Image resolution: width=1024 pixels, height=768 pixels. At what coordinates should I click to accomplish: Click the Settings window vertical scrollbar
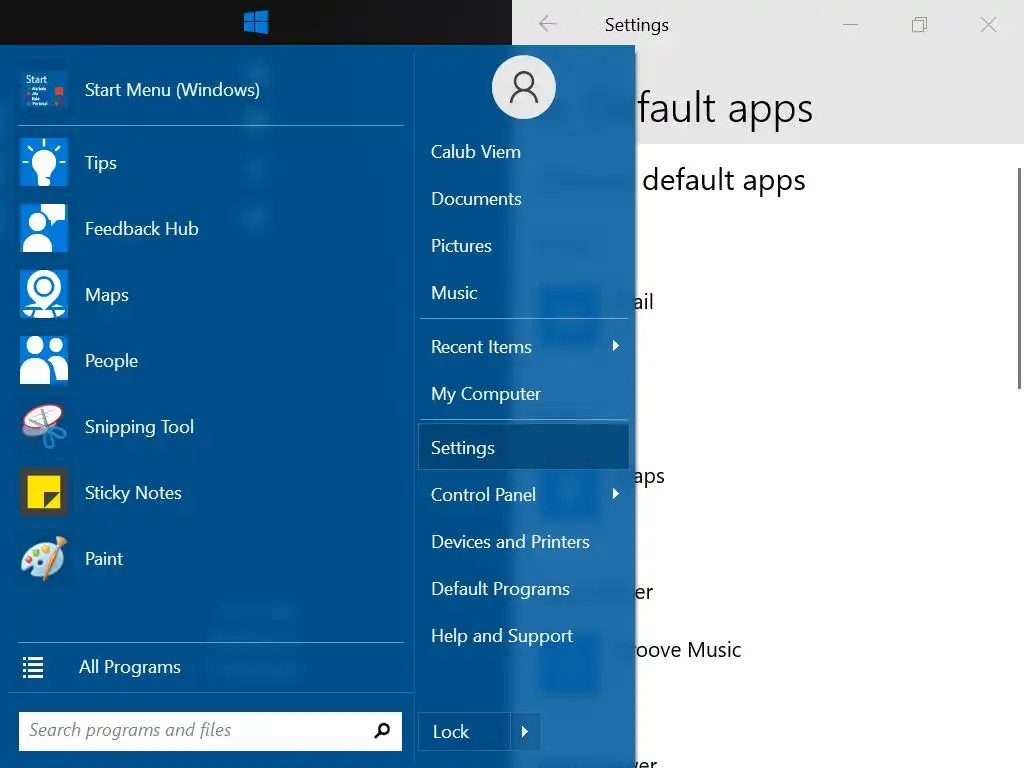click(1019, 278)
